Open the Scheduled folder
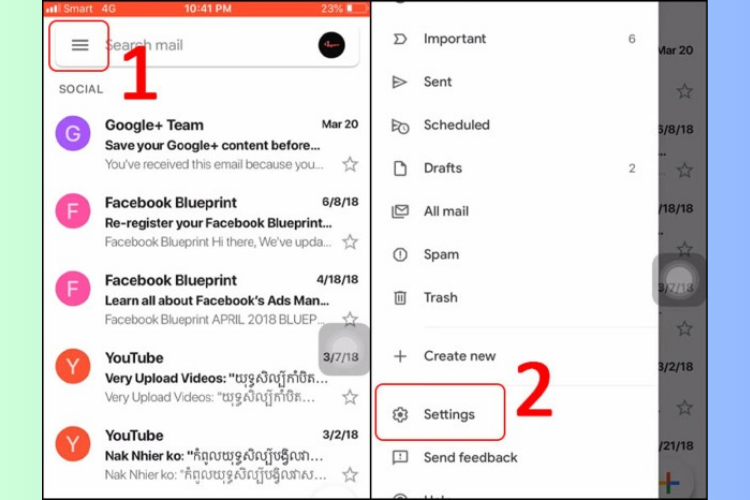Screen dimensions: 750x500 coord(514,125)
